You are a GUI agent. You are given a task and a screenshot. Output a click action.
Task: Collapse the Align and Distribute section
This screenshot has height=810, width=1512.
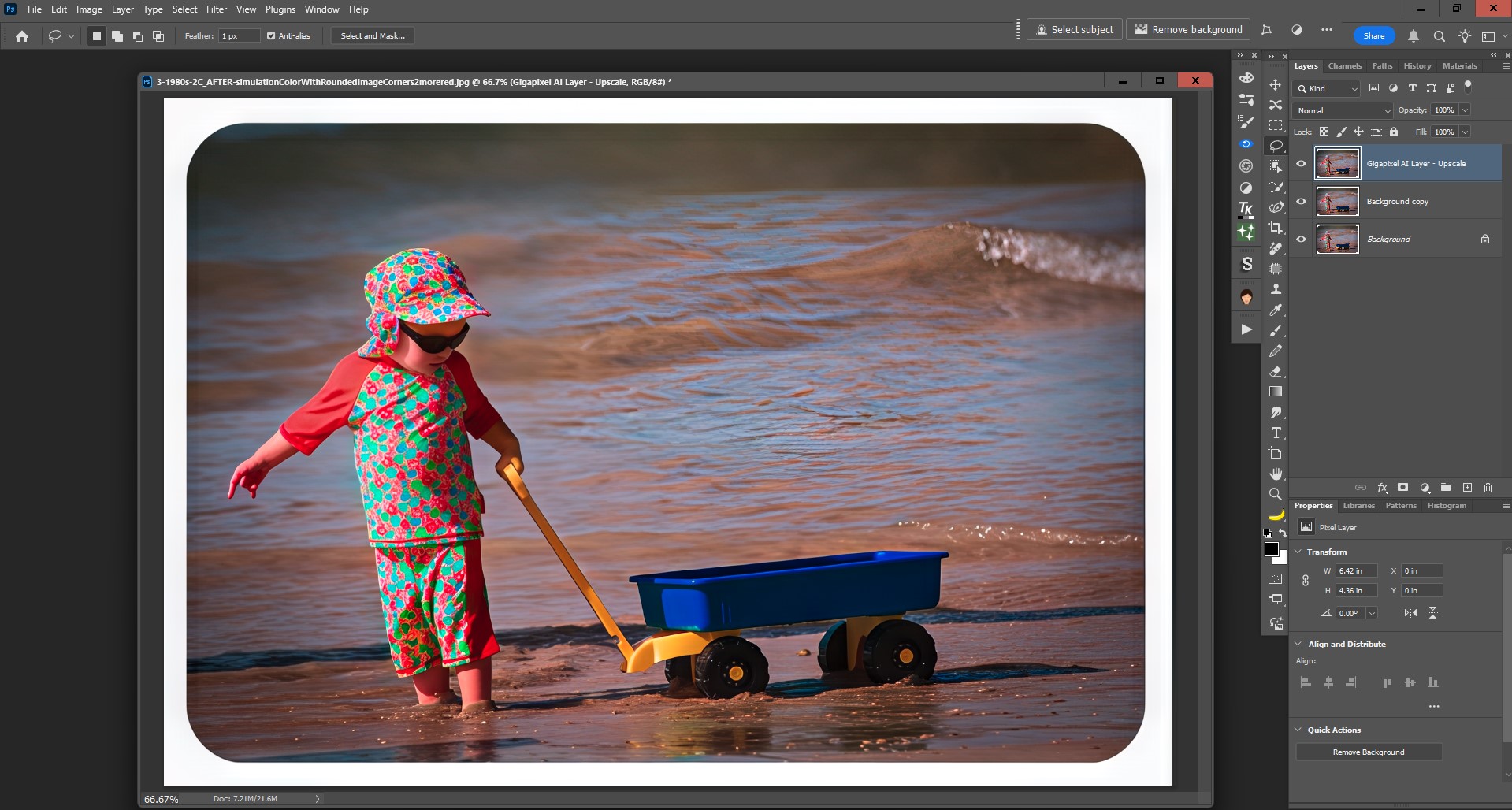pyautogui.click(x=1298, y=644)
